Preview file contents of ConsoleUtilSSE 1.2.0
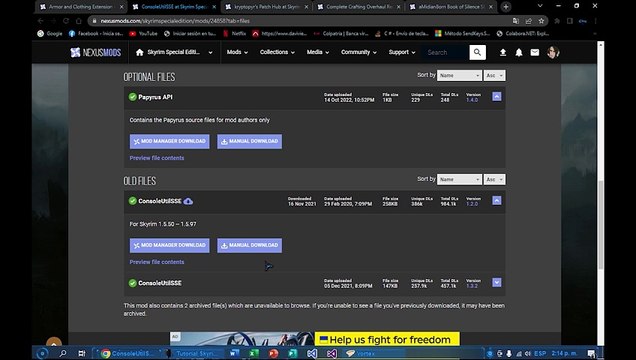This screenshot has width=636, height=360. click(x=157, y=262)
